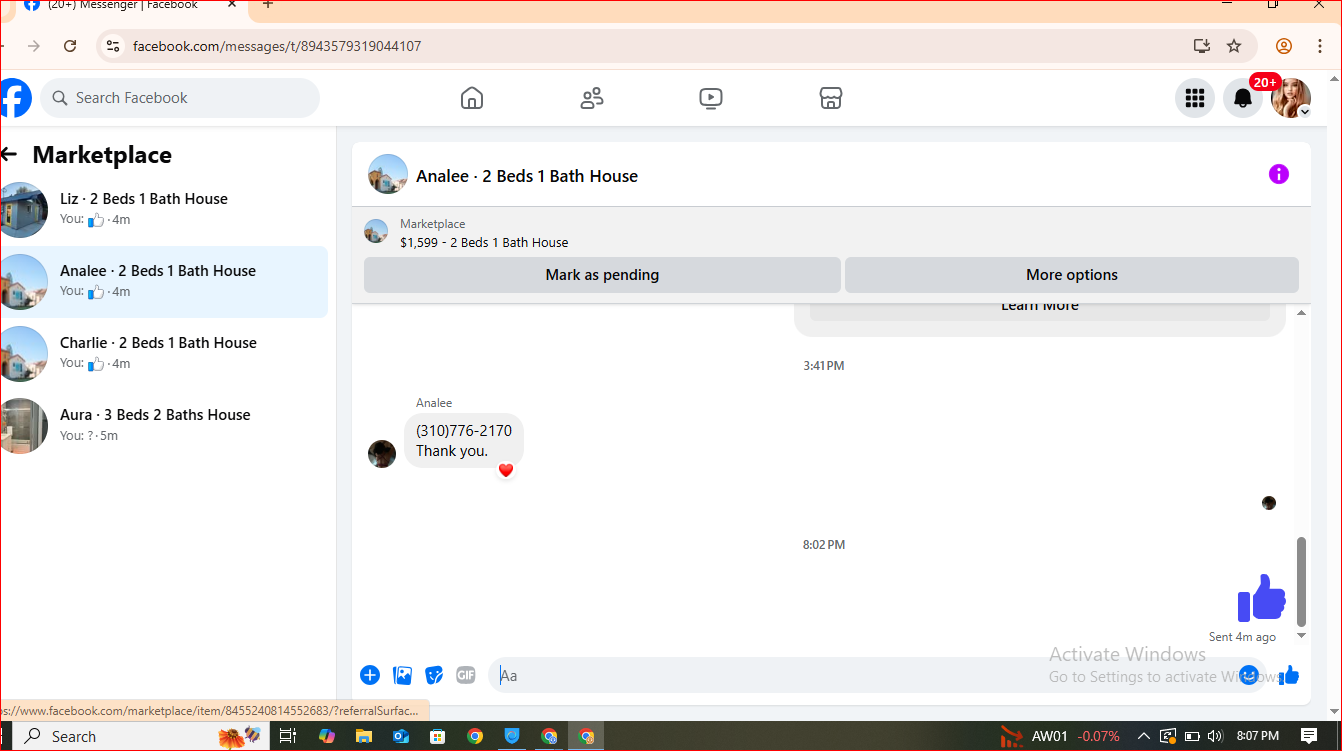Click Aura's listing thumbnail
Screen dimensions: 1342x751
pos(23,426)
